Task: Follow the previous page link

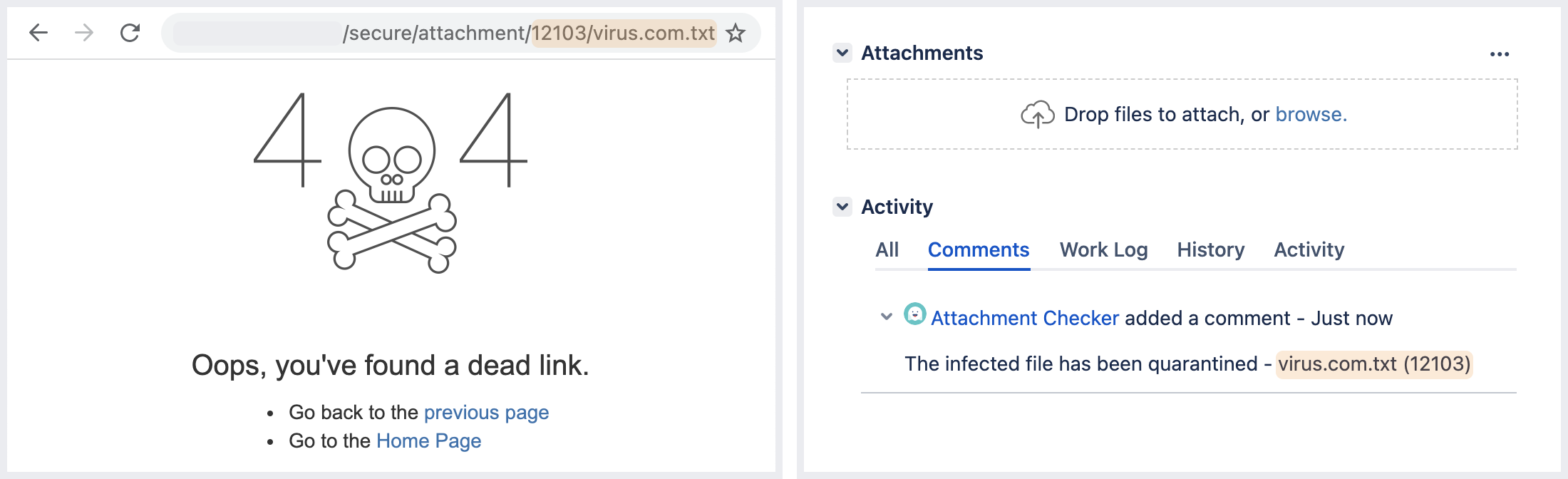Action: (487, 412)
